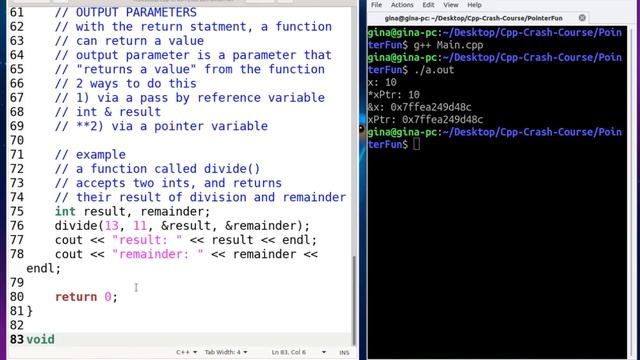Viewport: 640px width, 360px height.
Task: Click the '**2) via a pointer variable' line
Action: (161, 126)
